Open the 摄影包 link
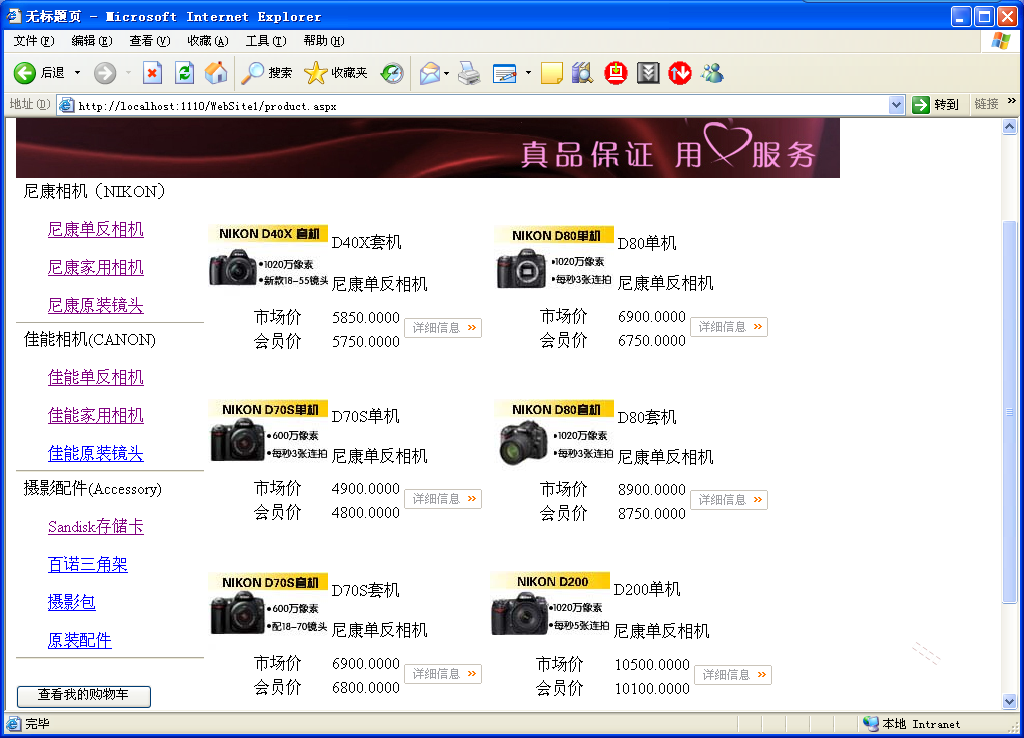The width and height of the screenshot is (1024, 738). tap(71, 602)
